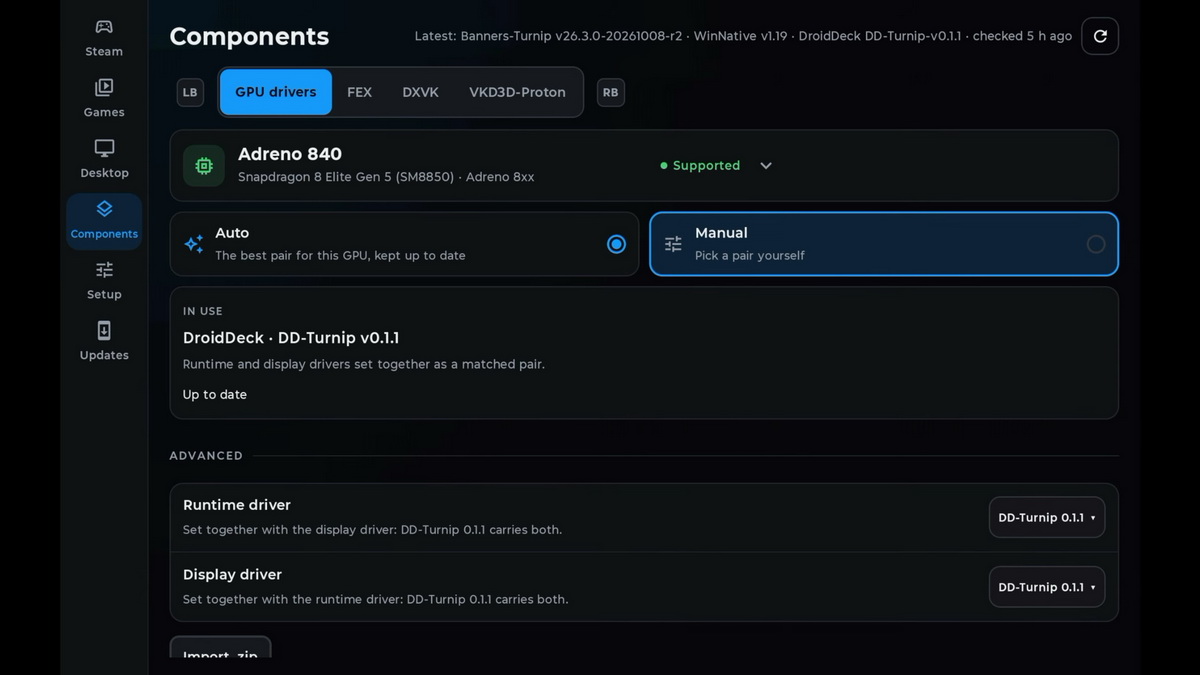Click the Manual sliders icon

[x=673, y=244]
